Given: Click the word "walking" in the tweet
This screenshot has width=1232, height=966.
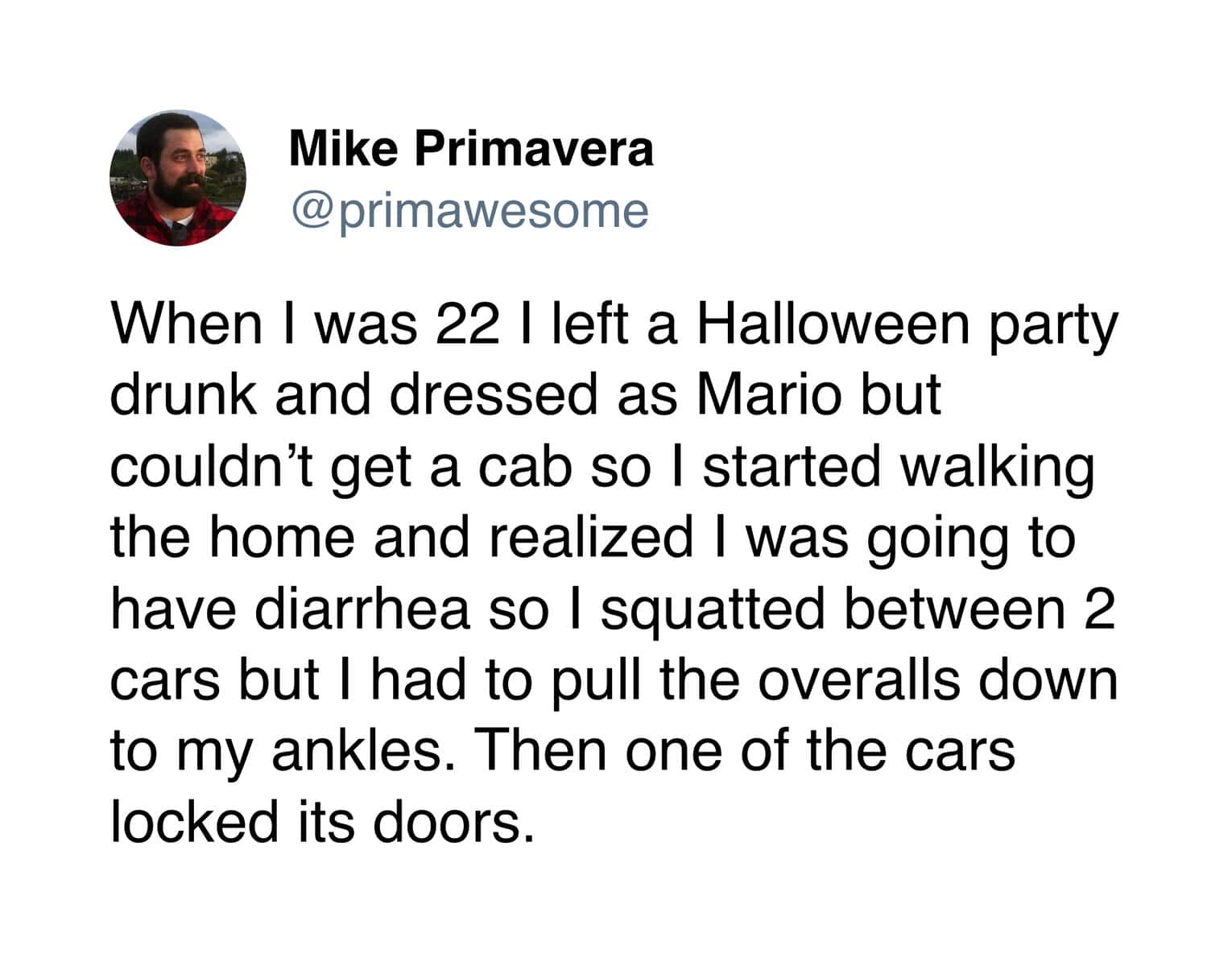Looking at the screenshot, I should [996, 467].
